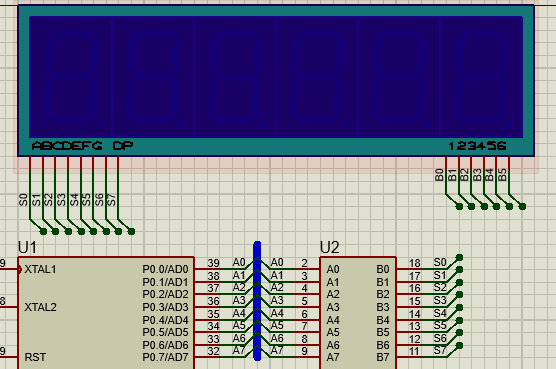Click pin number 2 on U2

304,263
